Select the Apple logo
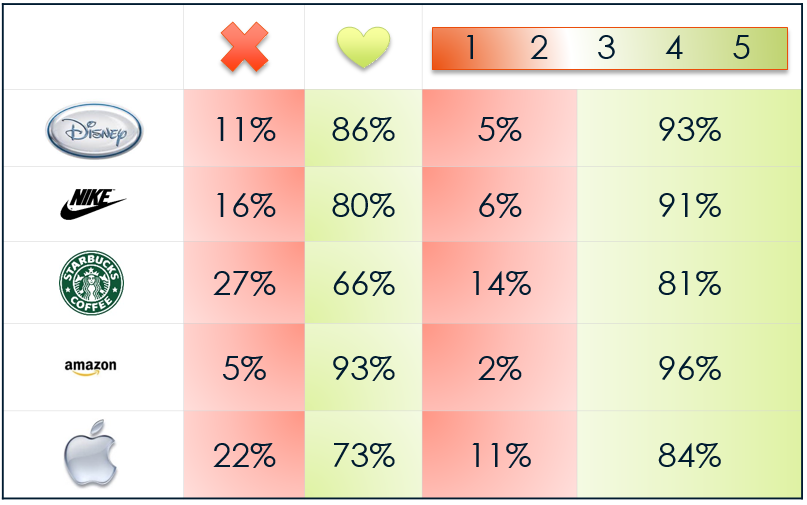This screenshot has height=505, width=807. click(91, 453)
